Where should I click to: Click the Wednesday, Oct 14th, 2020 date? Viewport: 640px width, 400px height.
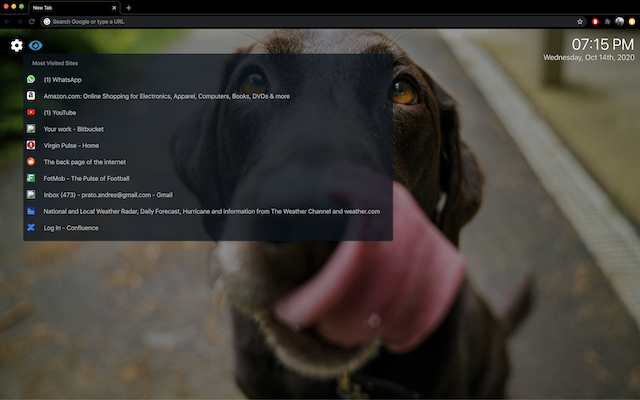tap(589, 58)
